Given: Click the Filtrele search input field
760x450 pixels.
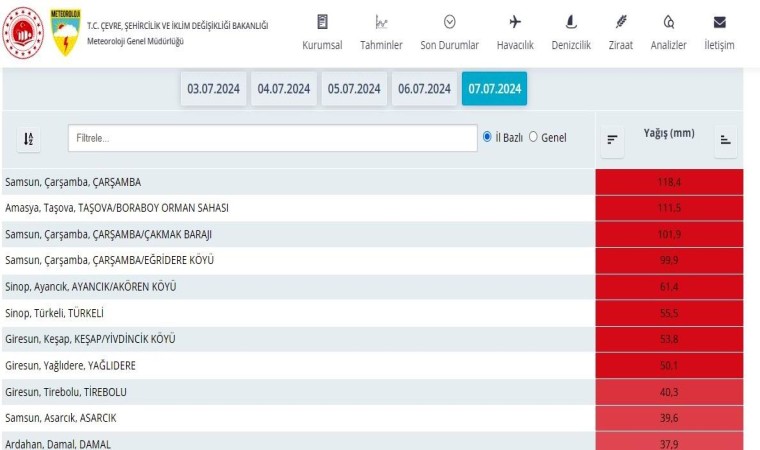Looking at the screenshot, I should click(272, 138).
